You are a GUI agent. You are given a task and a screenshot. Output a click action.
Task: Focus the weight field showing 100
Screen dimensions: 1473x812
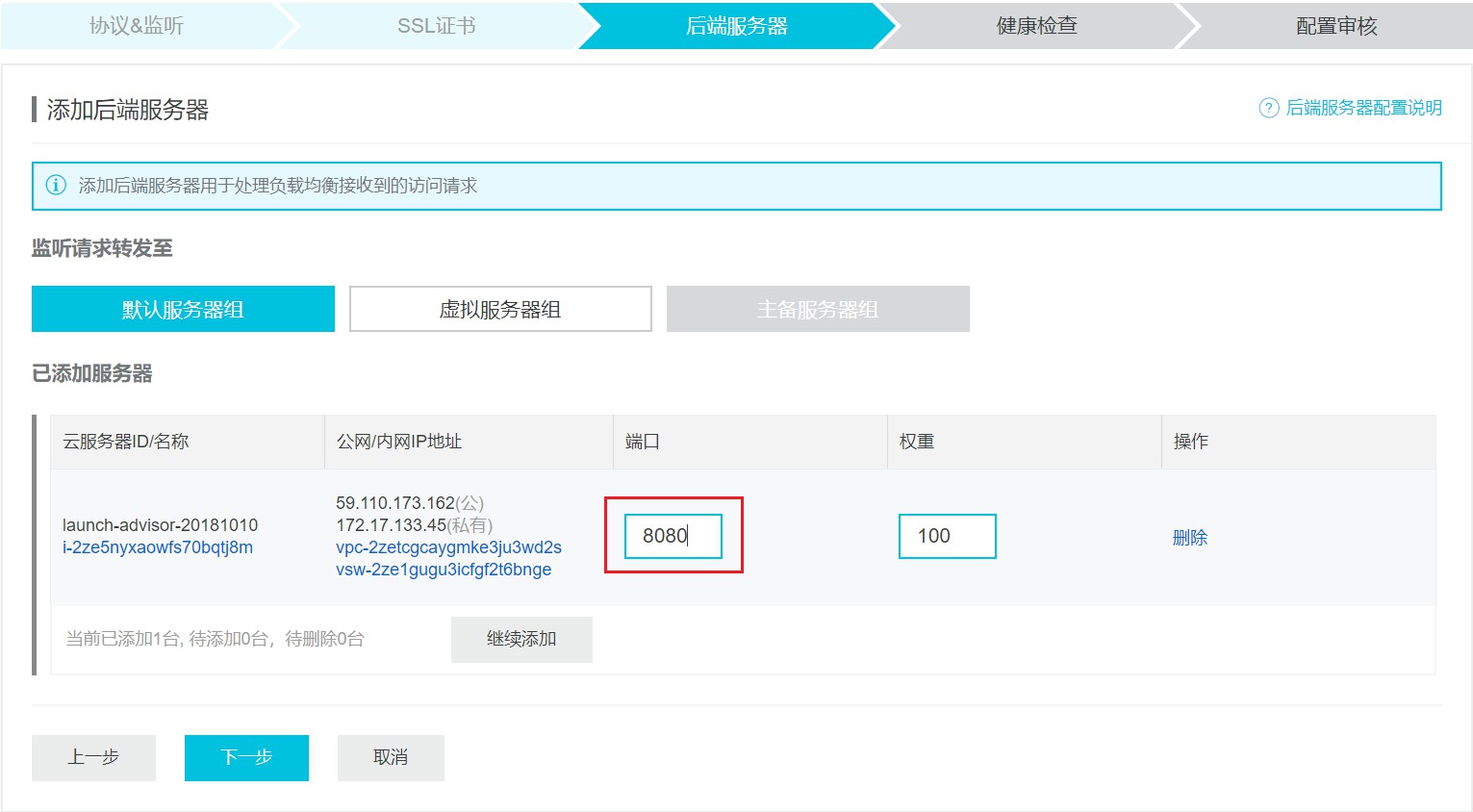tap(947, 536)
